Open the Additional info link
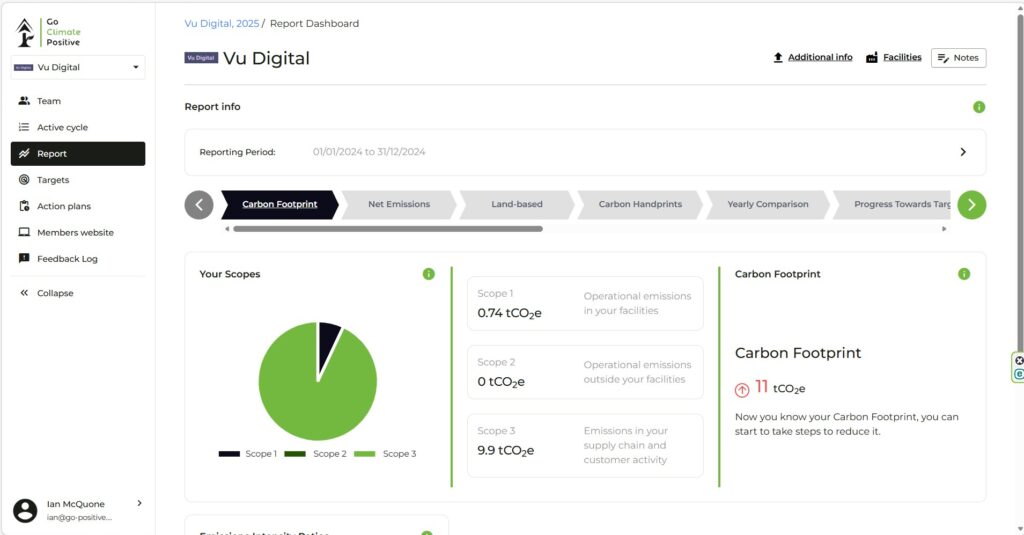This screenshot has width=1024, height=535. [x=820, y=57]
